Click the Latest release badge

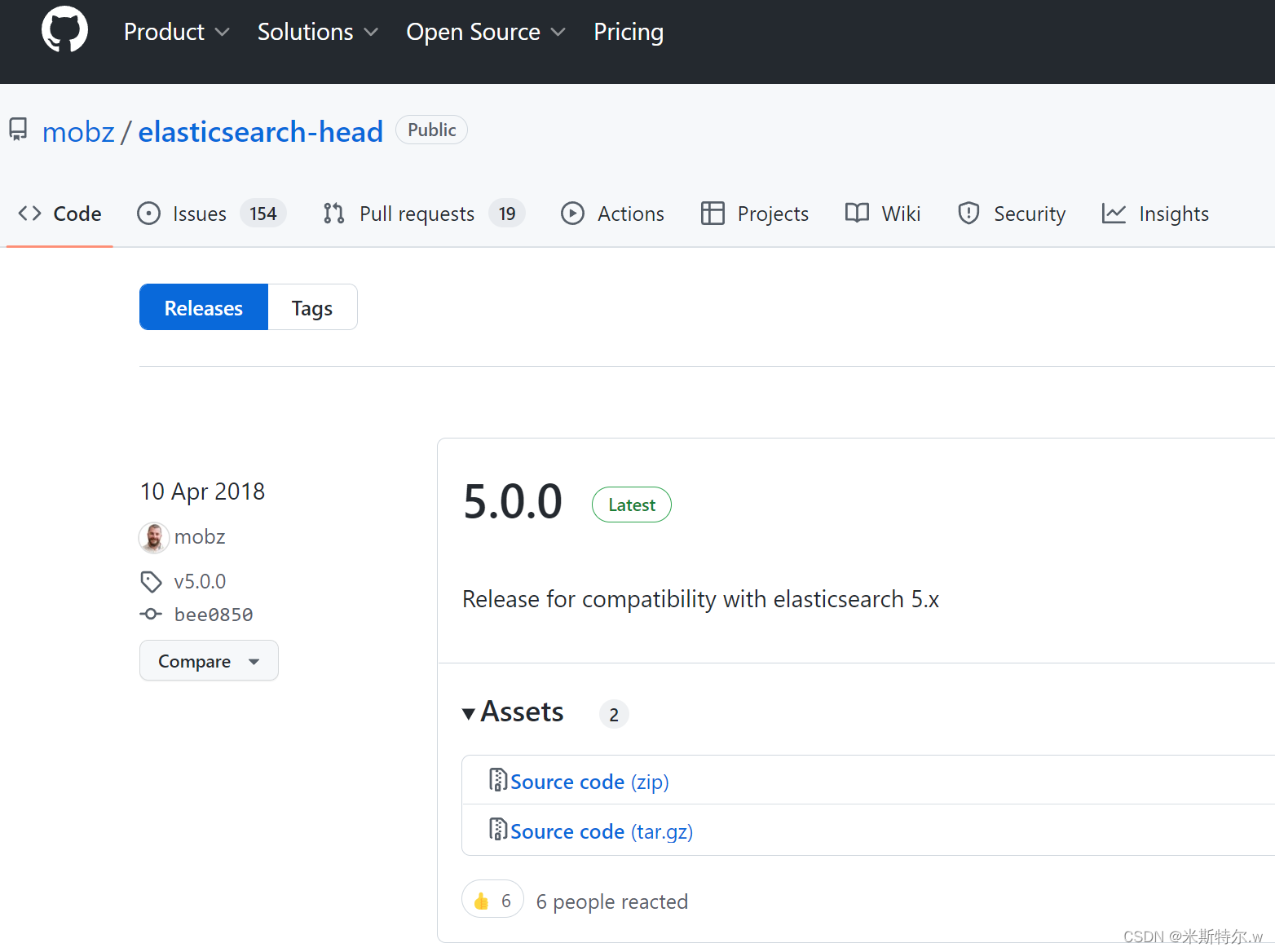[x=632, y=505]
